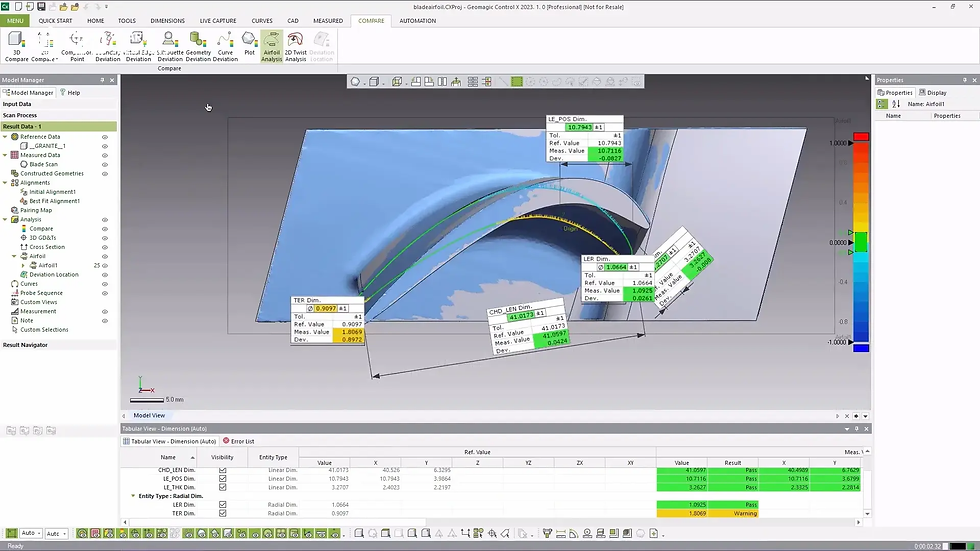Uncheck visibility for LE_POS Dim. row
The image size is (980, 551).
point(222,479)
